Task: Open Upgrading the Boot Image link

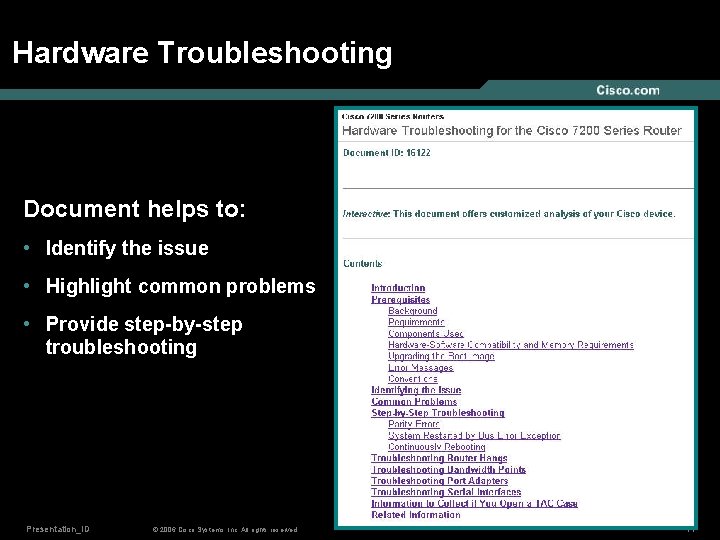Action: [x=441, y=356]
